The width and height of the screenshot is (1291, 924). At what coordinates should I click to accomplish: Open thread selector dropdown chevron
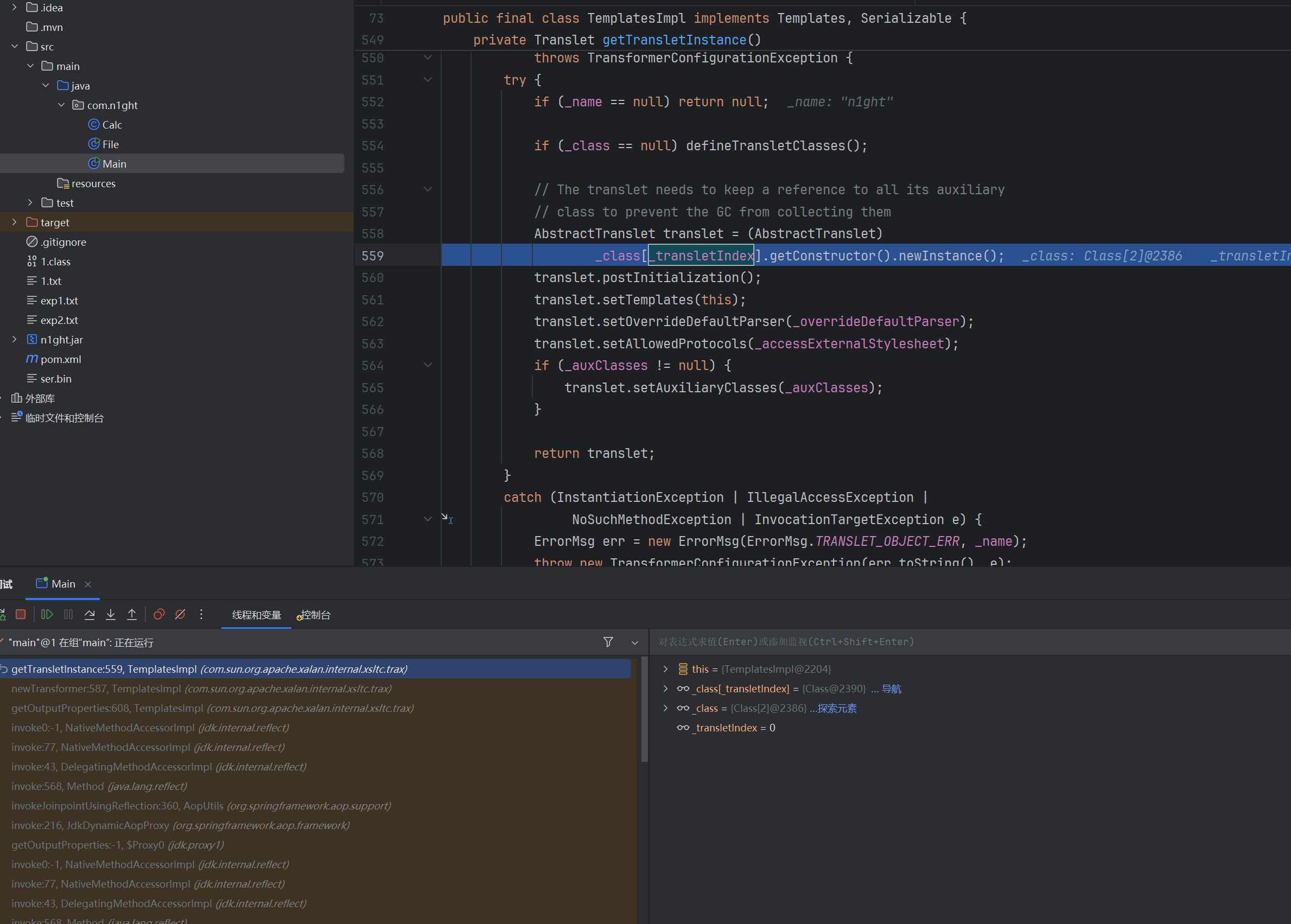(634, 642)
